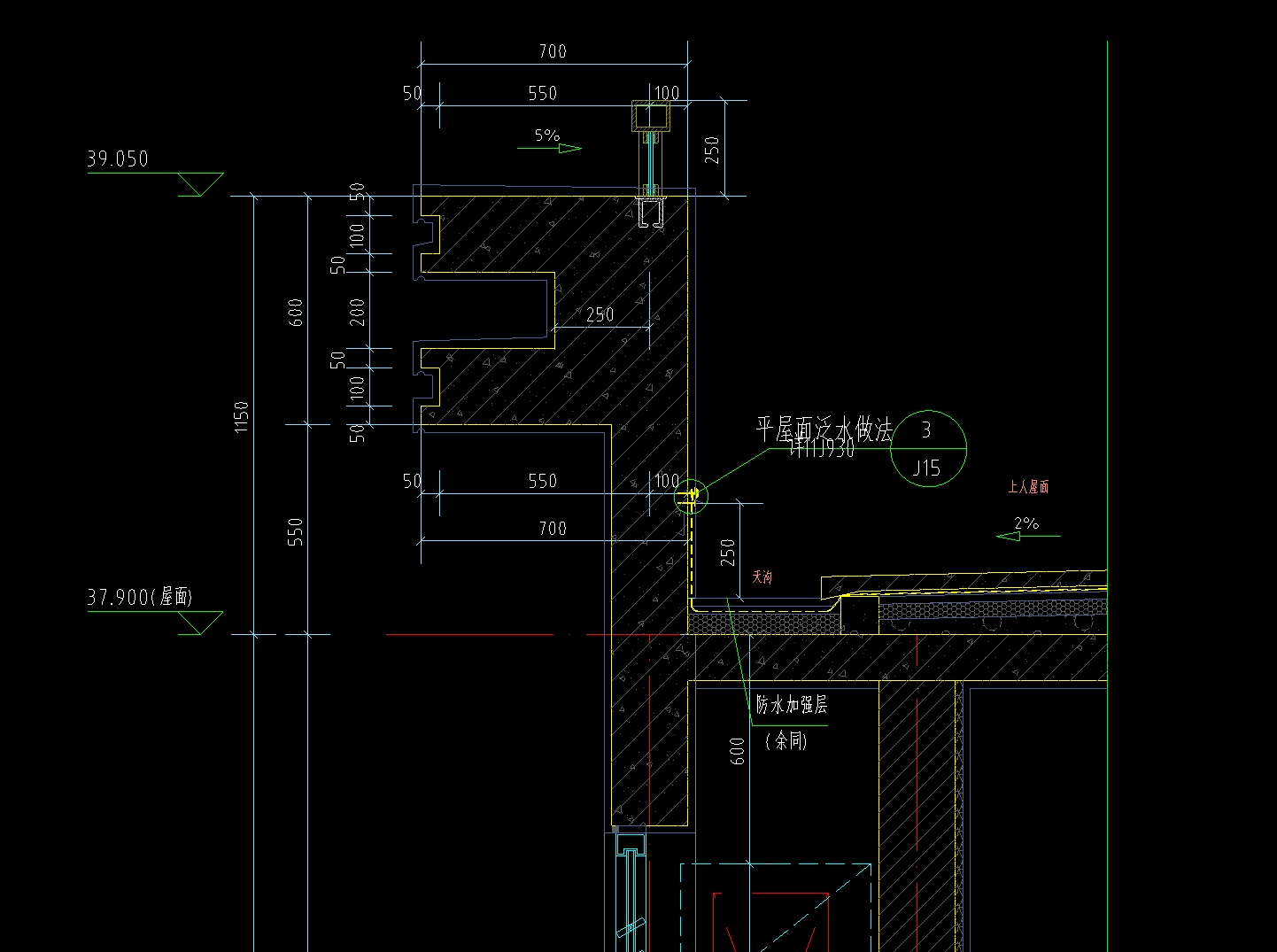The height and width of the screenshot is (952, 1277).
Task: Click the J15 text in detail circle
Action: click(x=926, y=468)
